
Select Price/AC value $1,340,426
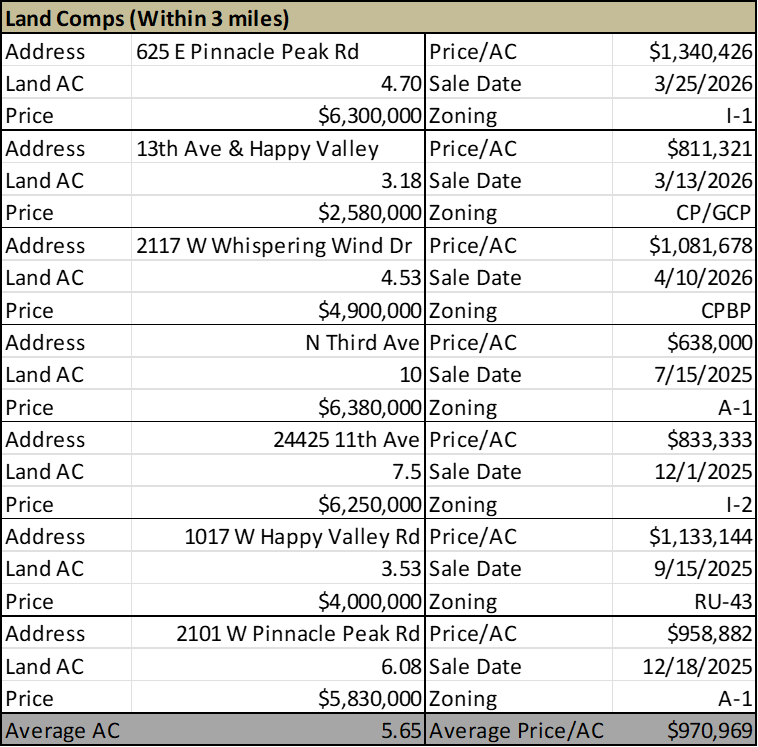tap(684, 51)
